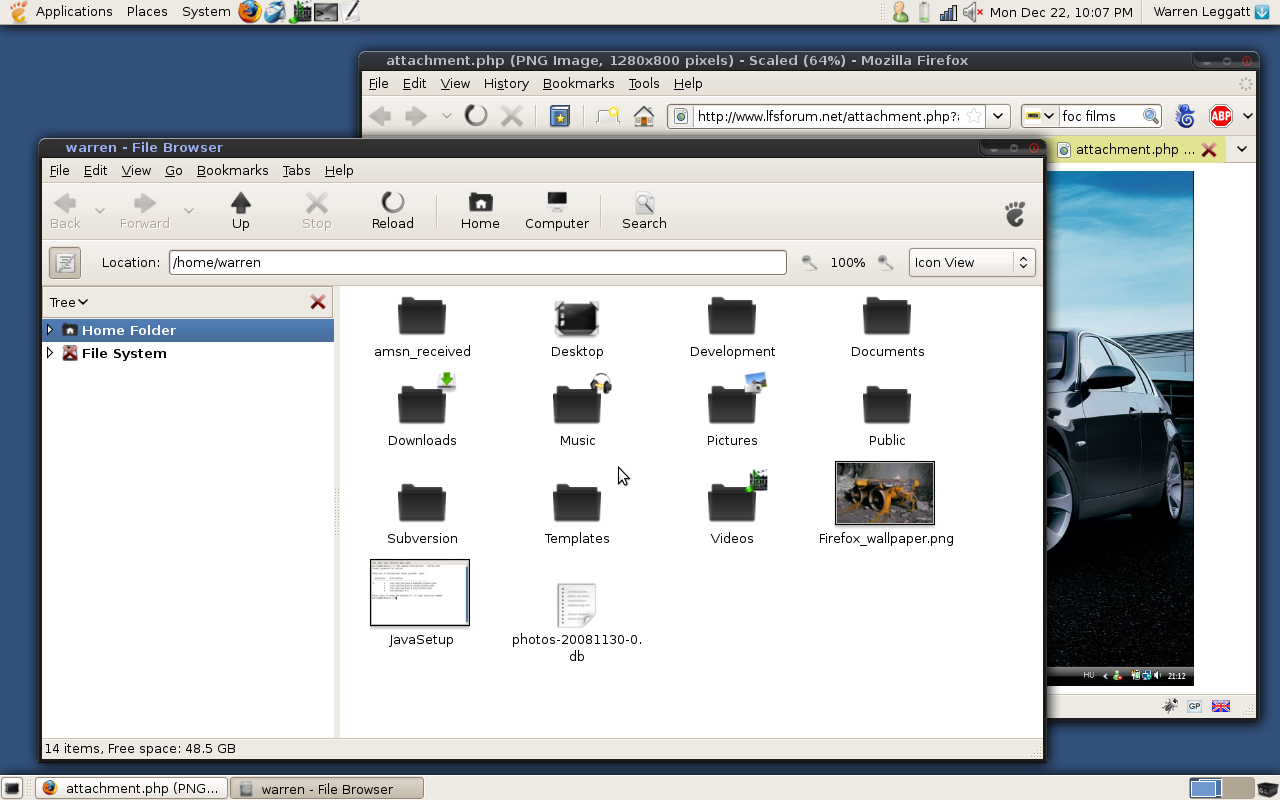Open Computer from the File Browser toolbar

click(557, 210)
